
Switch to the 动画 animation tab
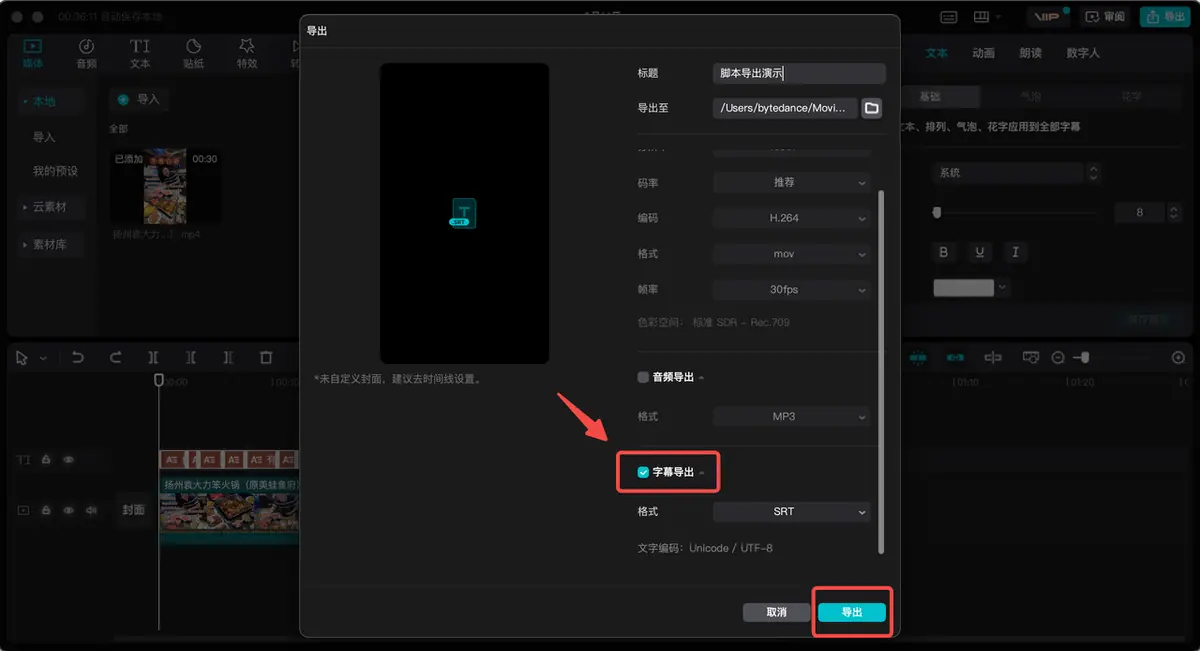[x=983, y=53]
